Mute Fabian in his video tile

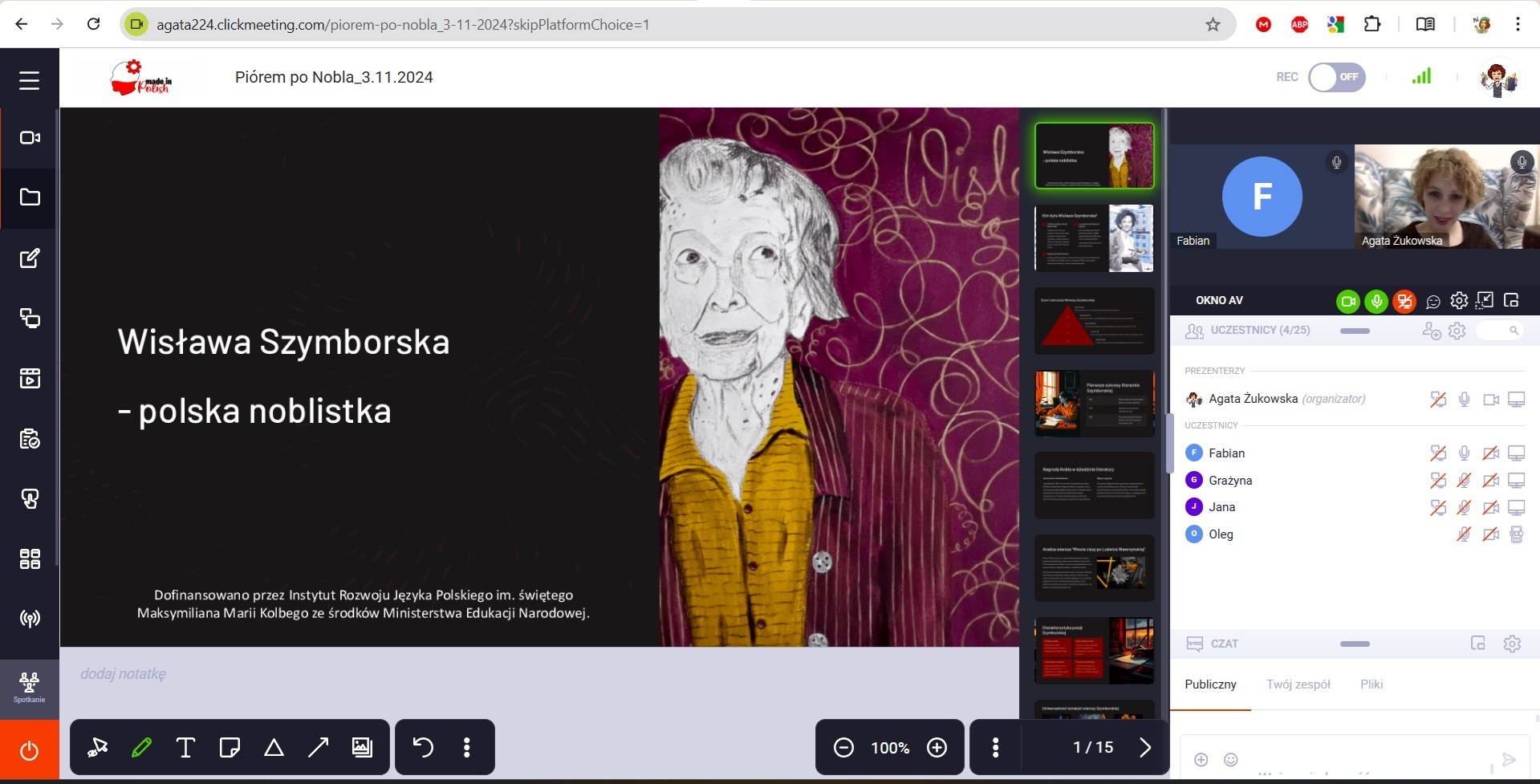pyautogui.click(x=1336, y=162)
